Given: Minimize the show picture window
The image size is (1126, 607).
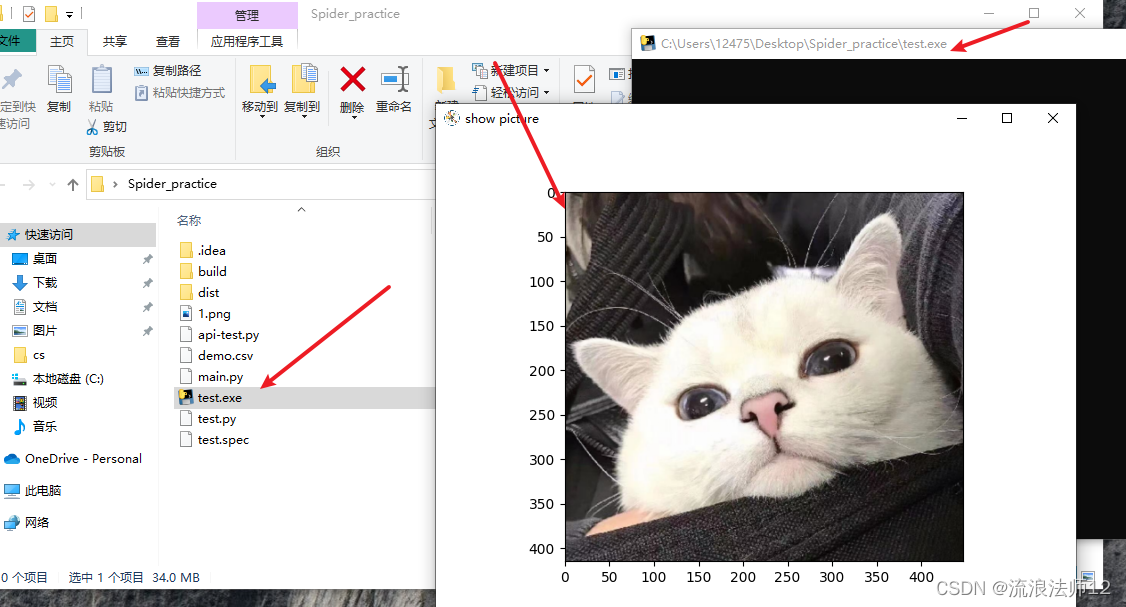Looking at the screenshot, I should pos(962,119).
